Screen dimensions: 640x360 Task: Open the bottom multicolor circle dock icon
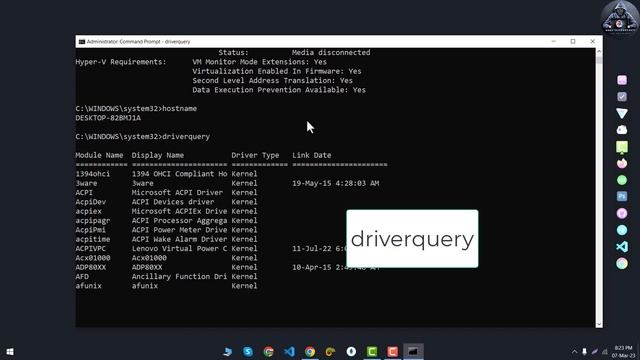(x=622, y=264)
